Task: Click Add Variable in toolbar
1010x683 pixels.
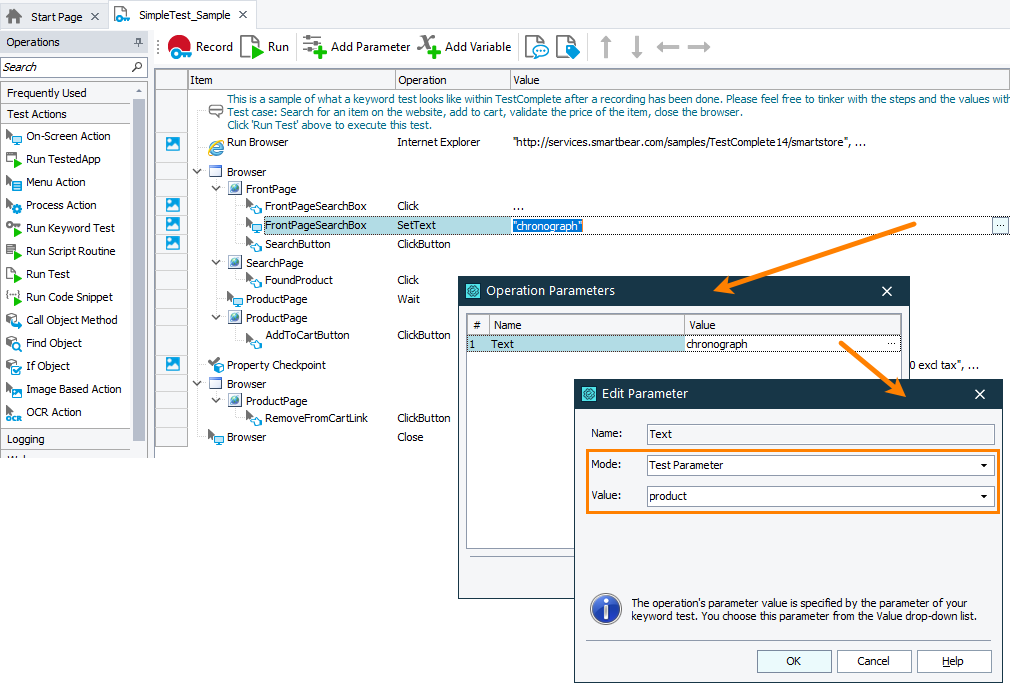Action: (x=465, y=47)
